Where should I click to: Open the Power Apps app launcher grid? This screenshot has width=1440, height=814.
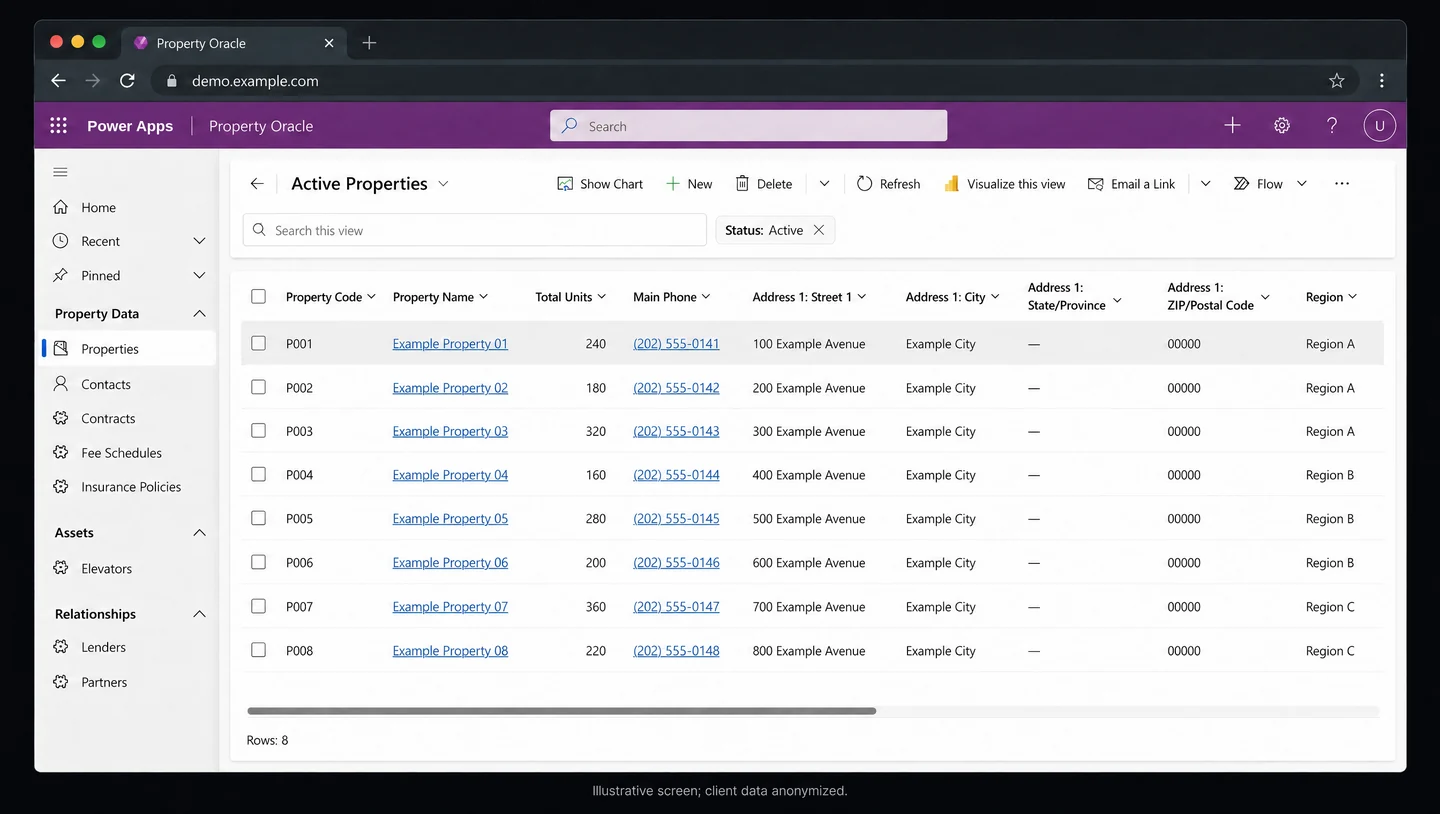click(59, 126)
